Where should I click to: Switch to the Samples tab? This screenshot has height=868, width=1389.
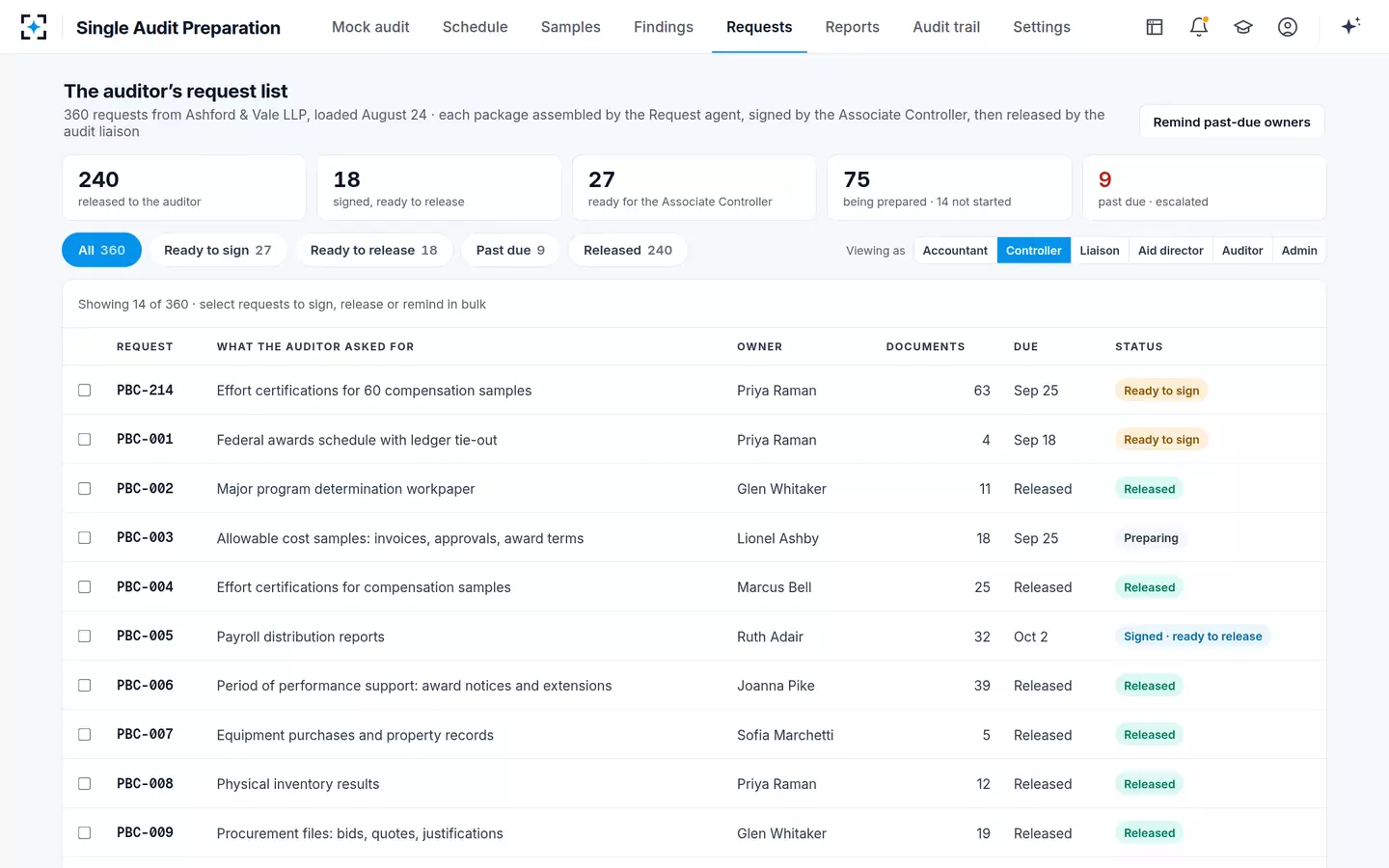pyautogui.click(x=570, y=27)
